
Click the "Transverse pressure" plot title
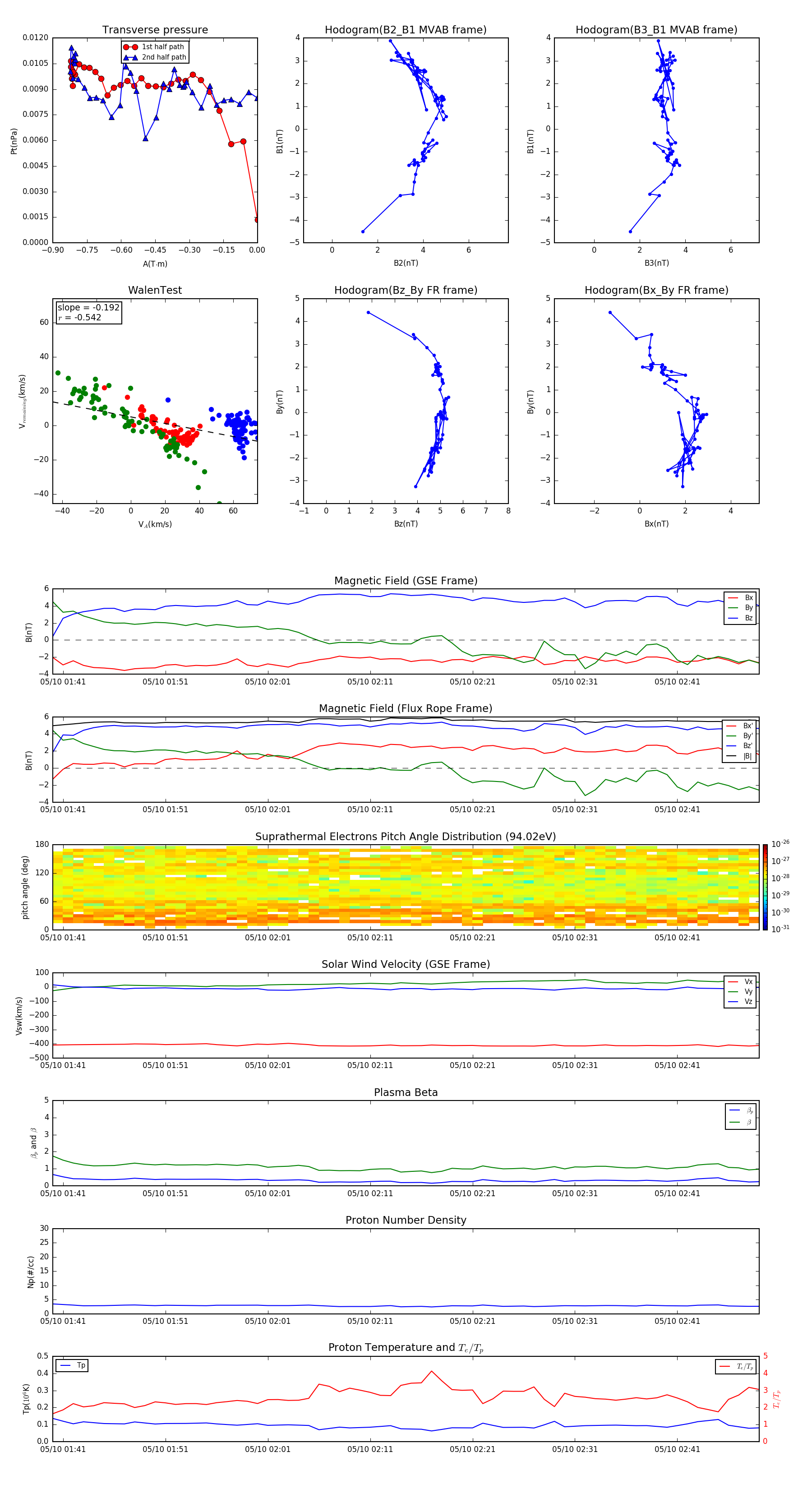coord(155,29)
